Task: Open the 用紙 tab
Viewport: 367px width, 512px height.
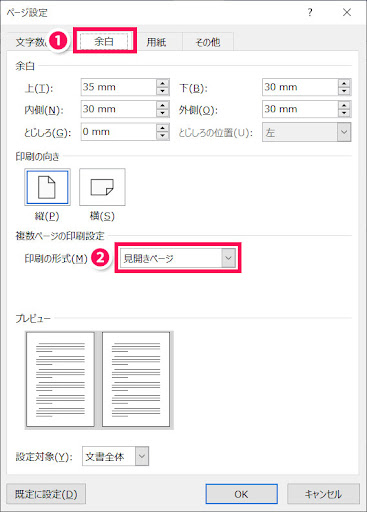Action: pos(156,42)
